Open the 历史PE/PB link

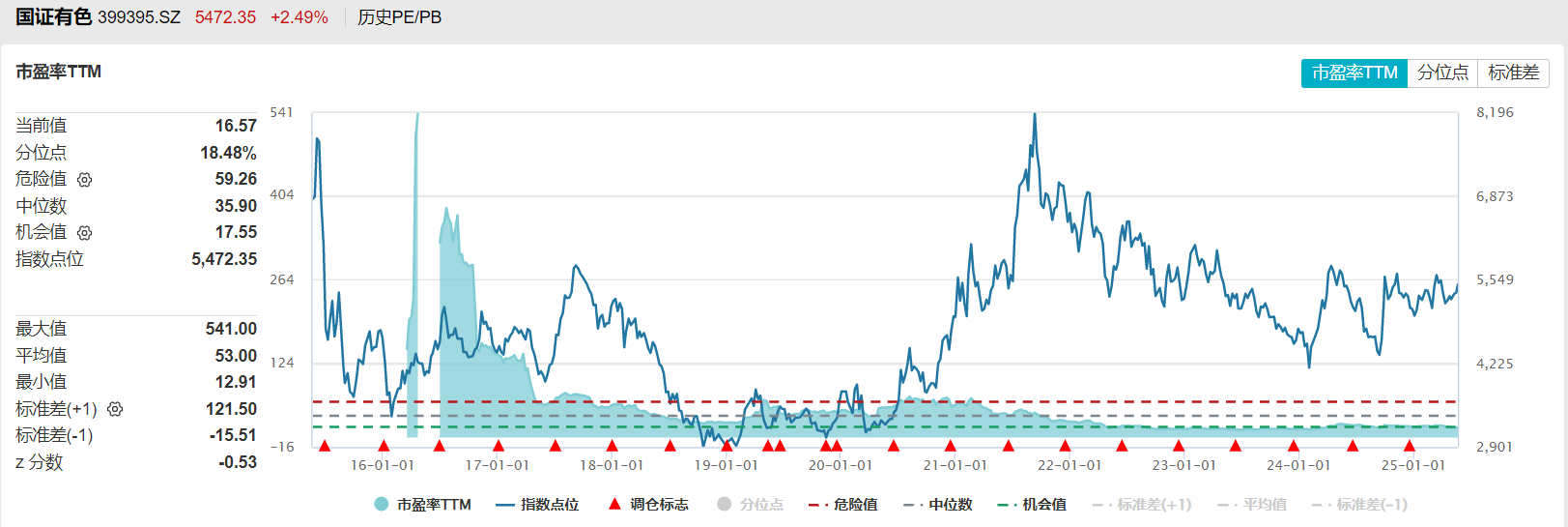pyautogui.click(x=399, y=17)
